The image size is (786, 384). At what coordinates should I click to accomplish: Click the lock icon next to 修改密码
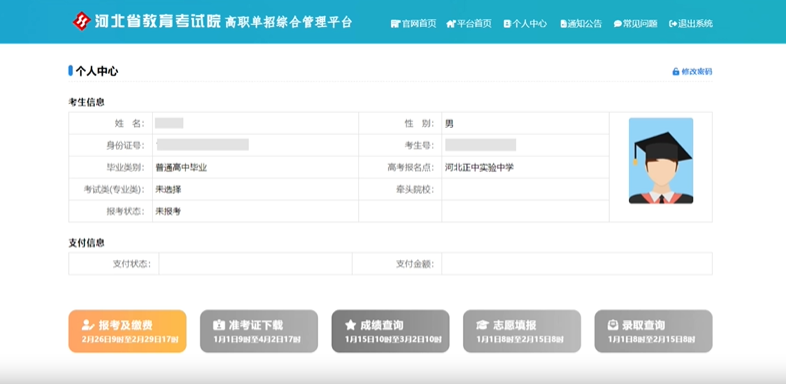[x=676, y=72]
